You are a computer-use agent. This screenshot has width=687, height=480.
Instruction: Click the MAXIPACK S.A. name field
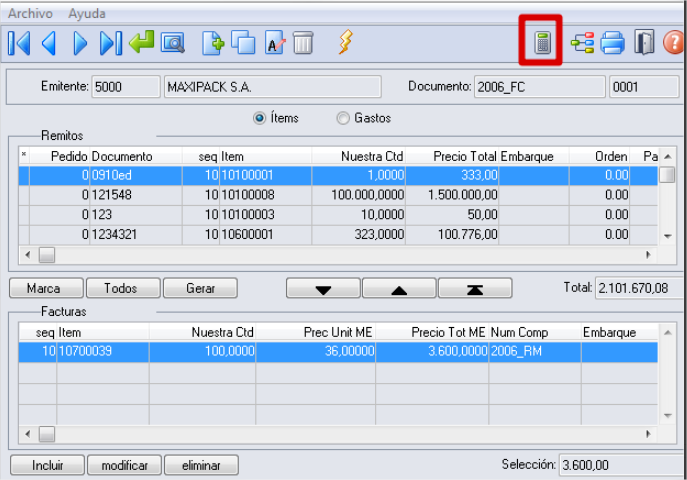273,87
